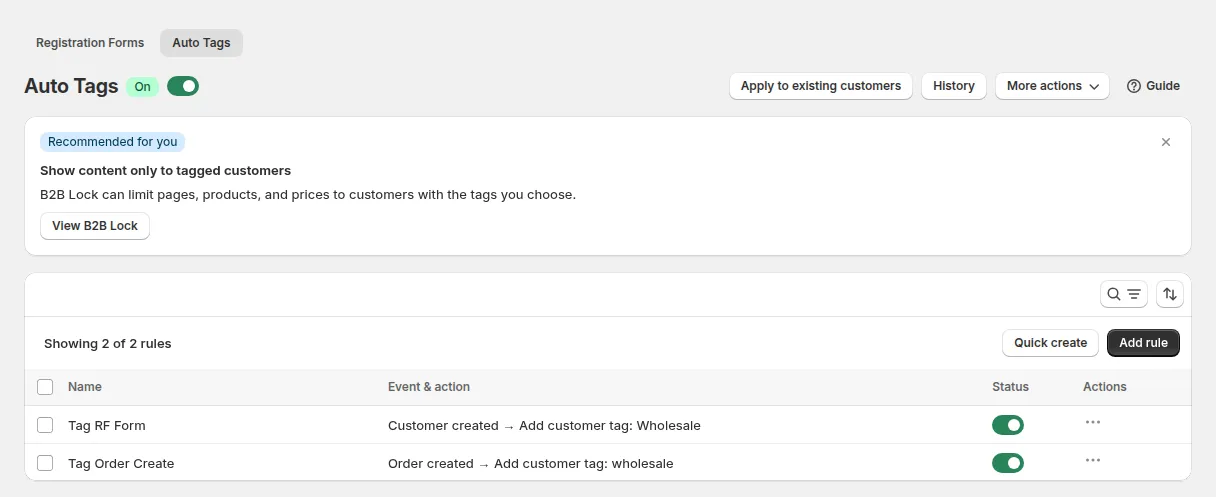The width and height of the screenshot is (1216, 497).
Task: Click the Status column header
Action: (1010, 387)
